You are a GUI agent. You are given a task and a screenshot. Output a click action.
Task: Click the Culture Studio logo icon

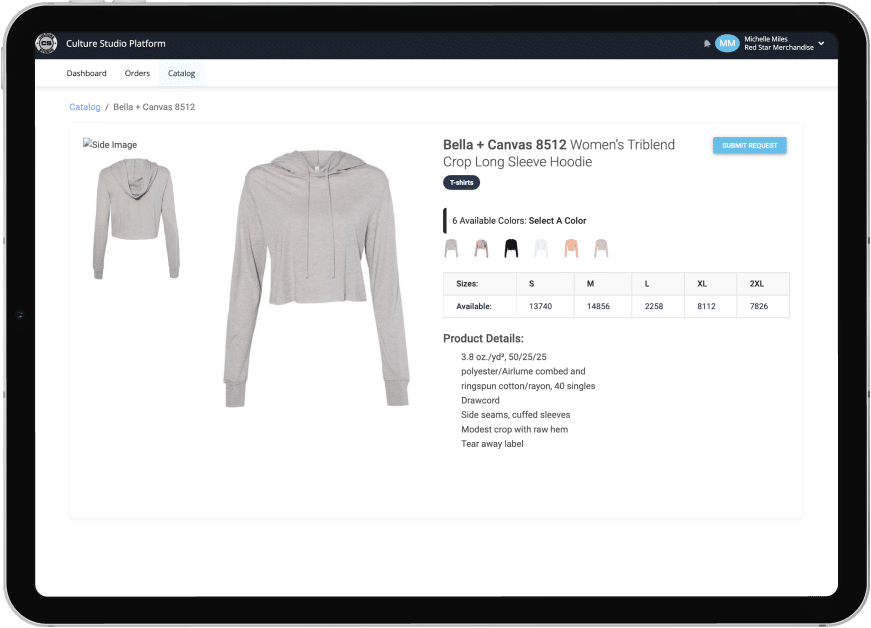point(46,44)
